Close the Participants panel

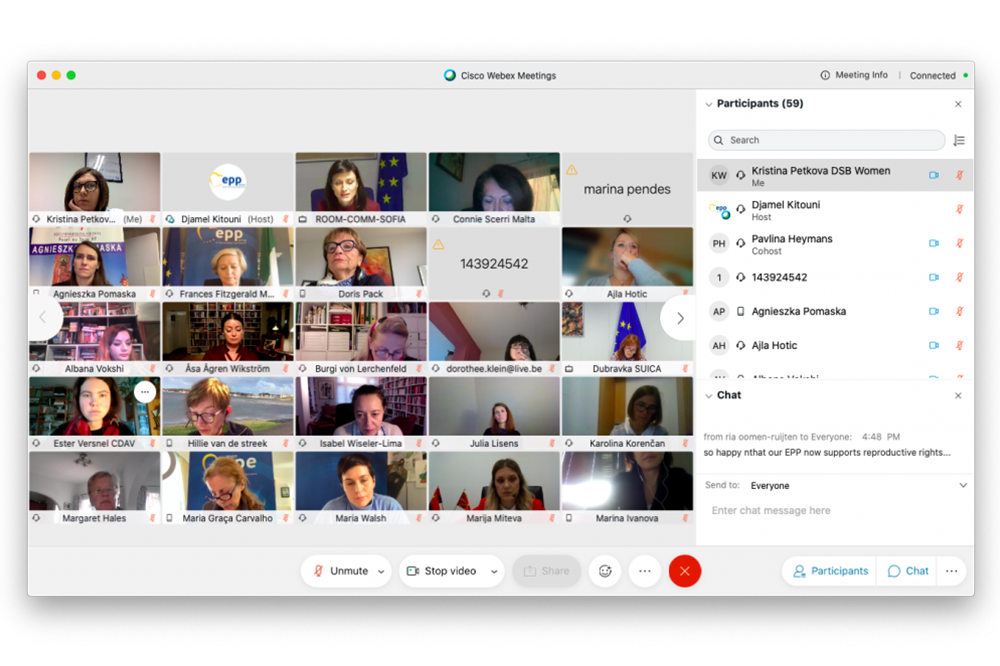click(x=958, y=104)
